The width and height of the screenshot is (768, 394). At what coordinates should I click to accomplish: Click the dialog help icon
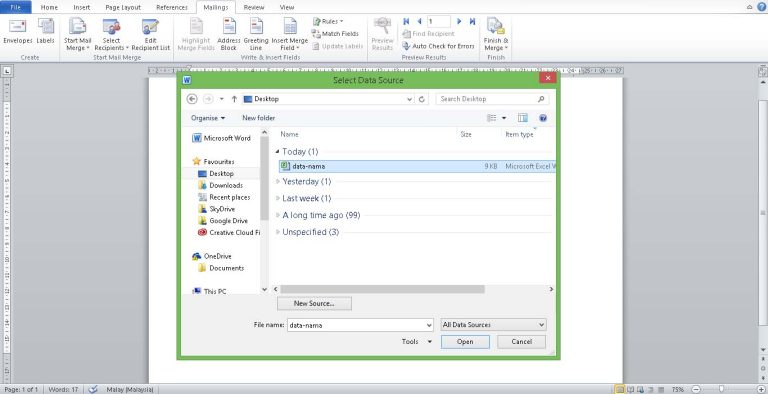point(543,118)
